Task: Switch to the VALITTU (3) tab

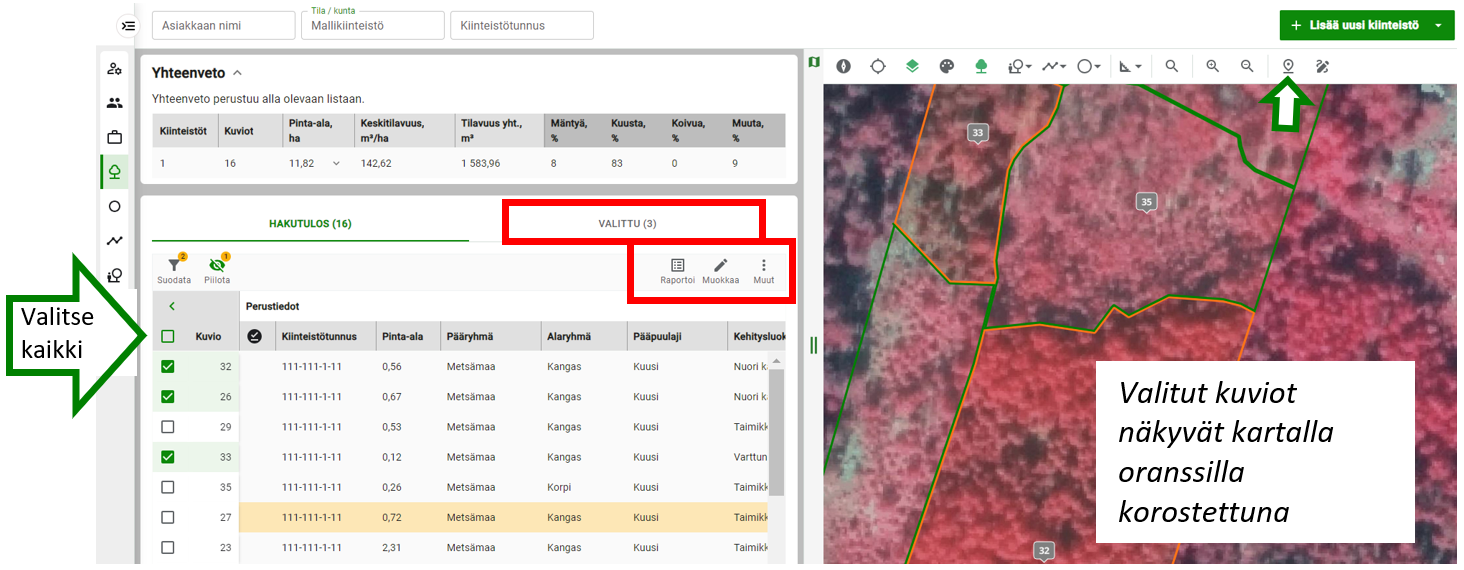Action: pos(634,223)
